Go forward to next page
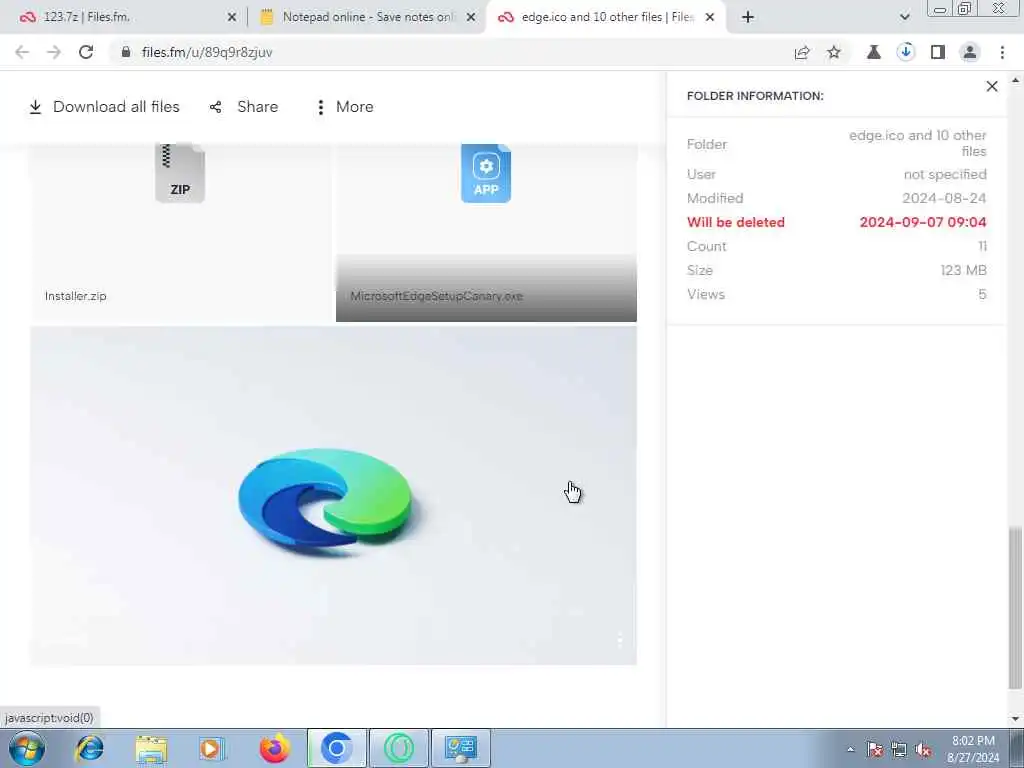 (x=54, y=52)
